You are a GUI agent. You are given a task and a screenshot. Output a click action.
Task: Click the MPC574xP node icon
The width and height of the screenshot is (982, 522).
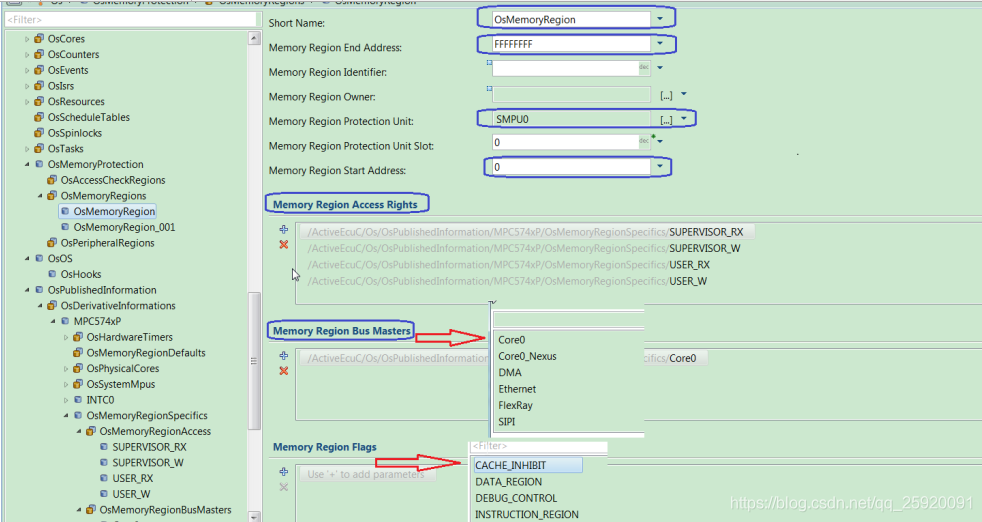point(65,322)
